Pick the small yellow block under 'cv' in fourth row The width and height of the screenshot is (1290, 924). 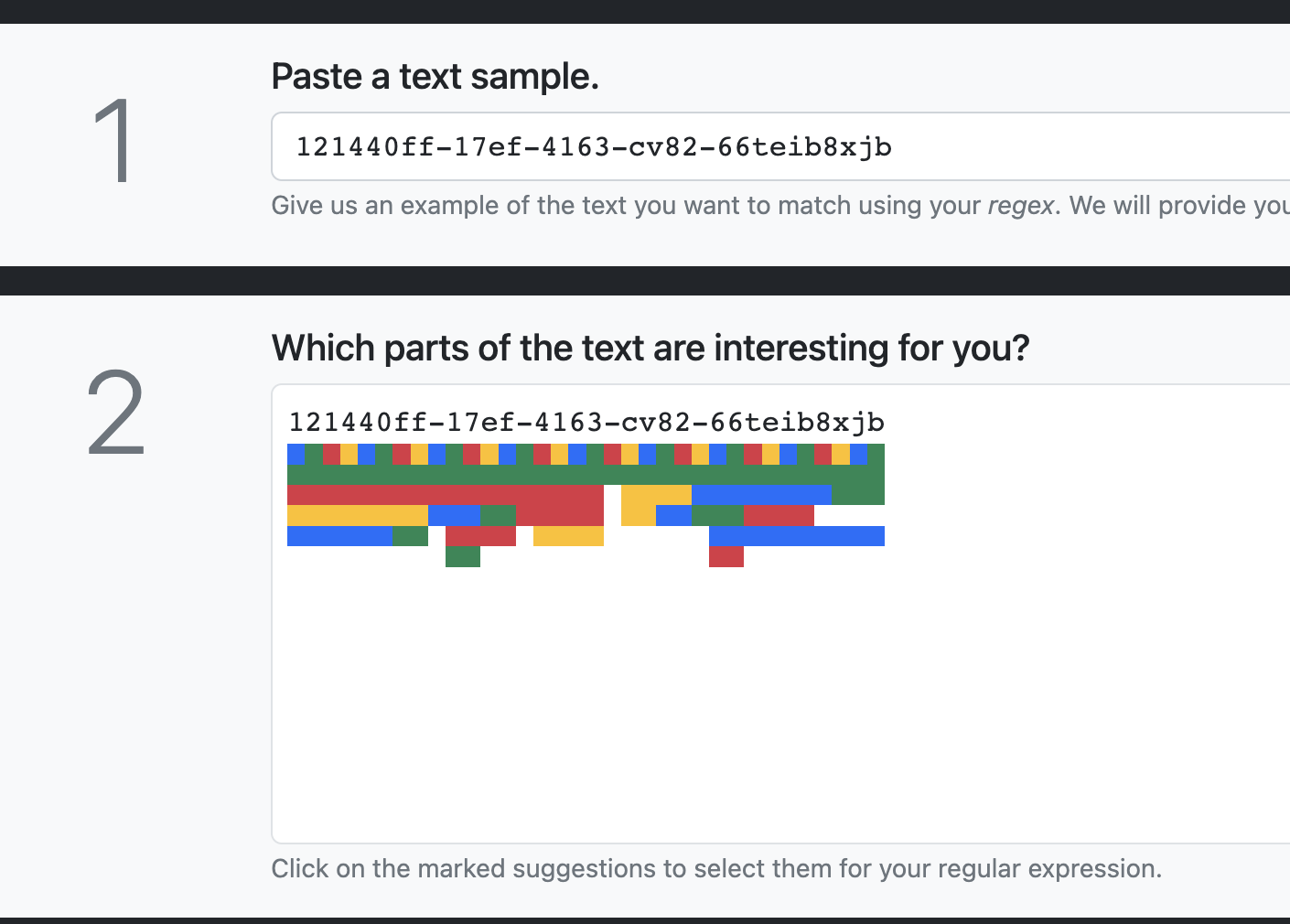(x=638, y=515)
